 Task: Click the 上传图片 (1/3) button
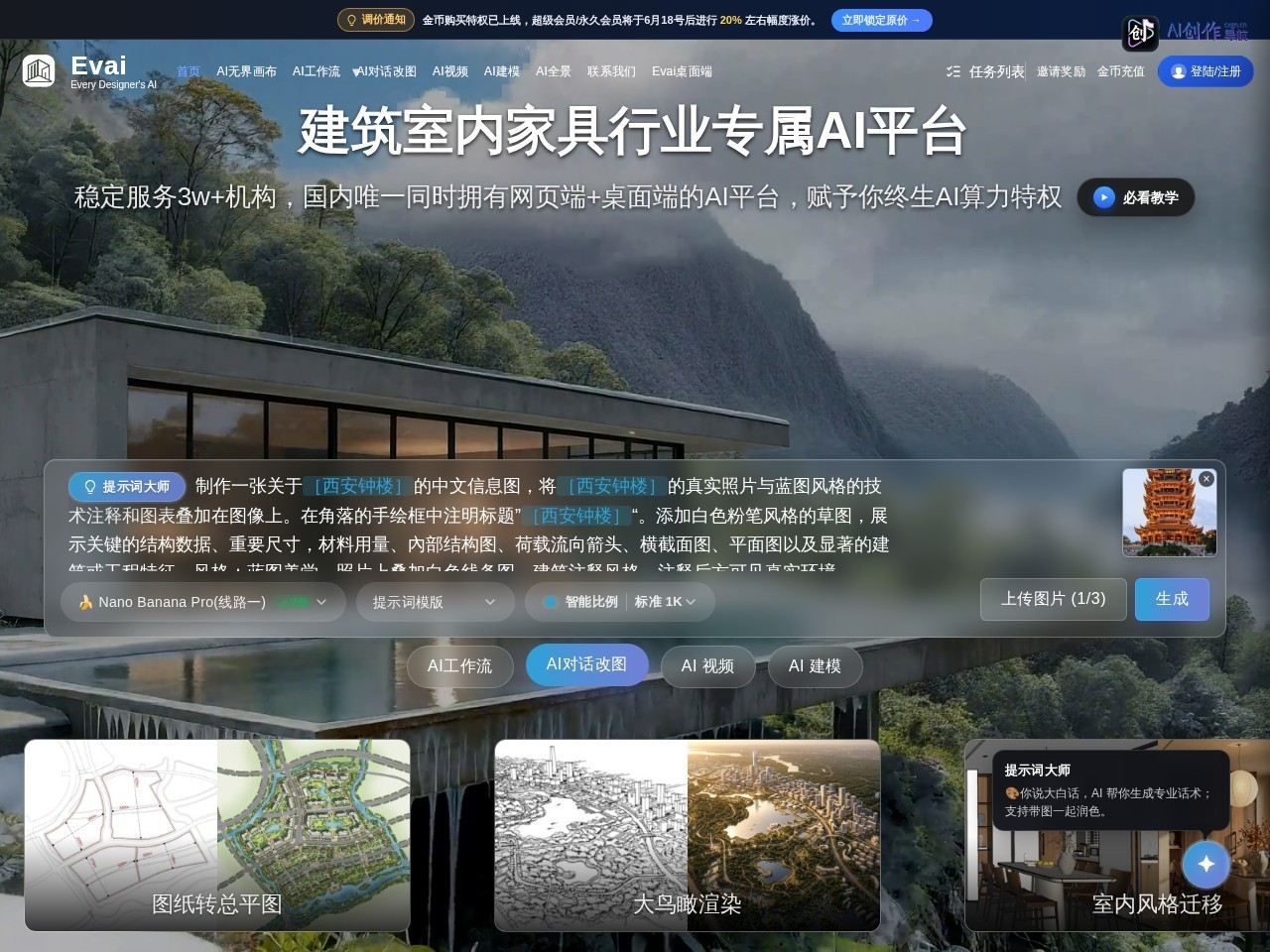click(1053, 599)
